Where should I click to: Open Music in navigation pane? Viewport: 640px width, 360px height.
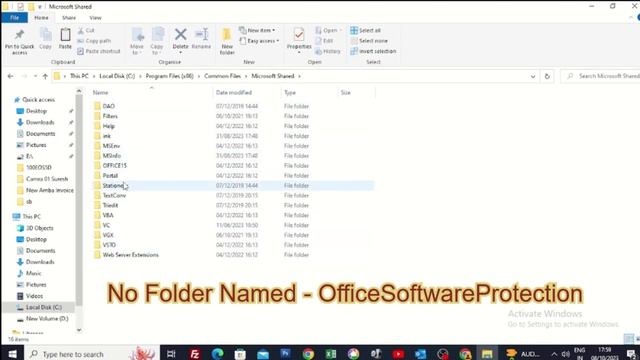33,273
